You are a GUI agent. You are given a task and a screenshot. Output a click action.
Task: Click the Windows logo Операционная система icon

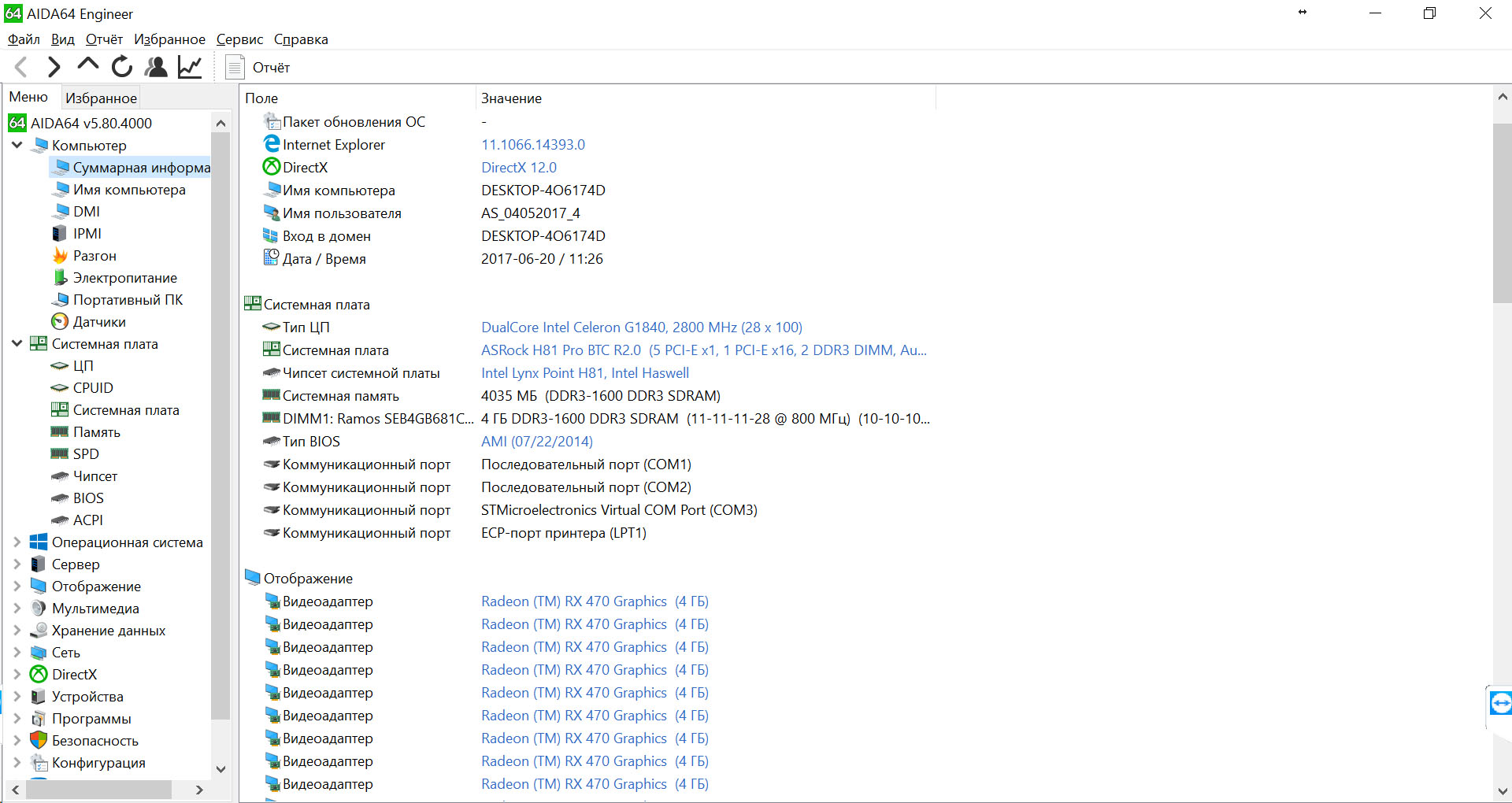pos(39,542)
